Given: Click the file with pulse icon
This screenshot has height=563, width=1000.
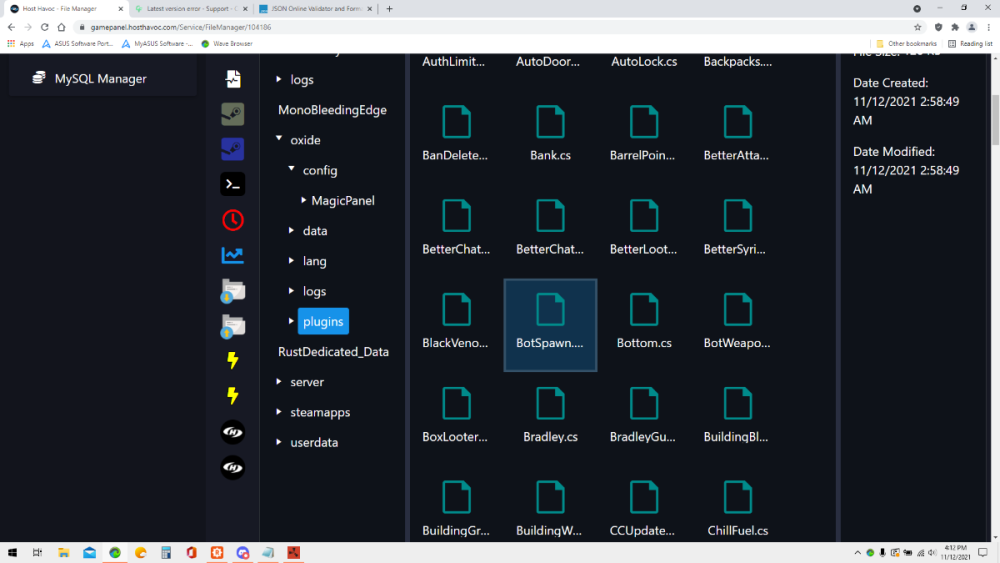Looking at the screenshot, I should [x=232, y=79].
